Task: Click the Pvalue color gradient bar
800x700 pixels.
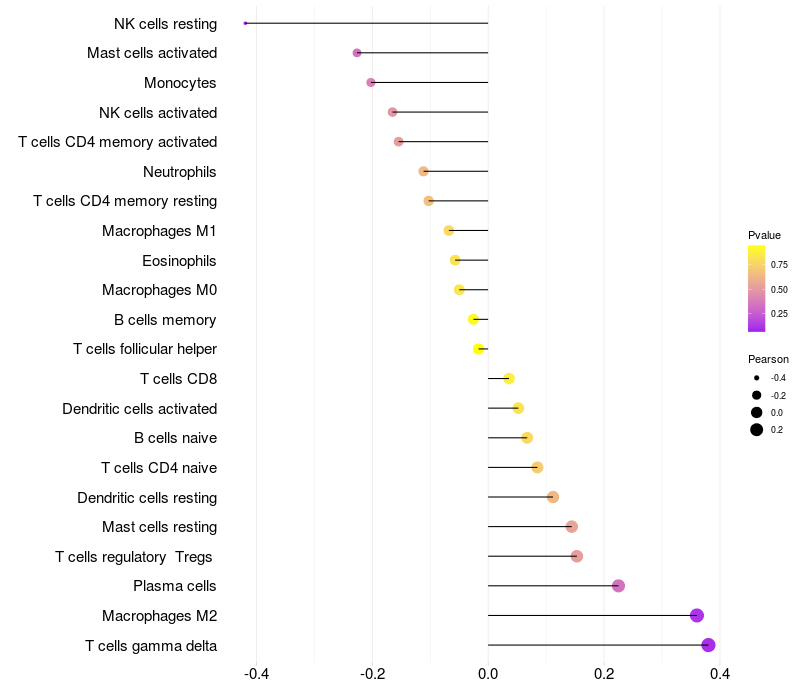Action: click(756, 288)
